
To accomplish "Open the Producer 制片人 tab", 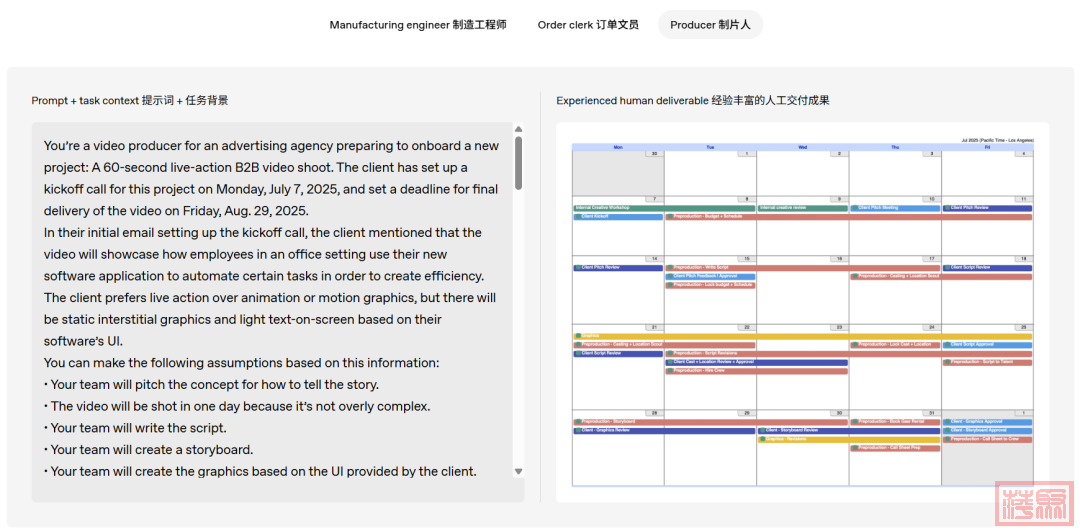I will pyautogui.click(x=710, y=25).
